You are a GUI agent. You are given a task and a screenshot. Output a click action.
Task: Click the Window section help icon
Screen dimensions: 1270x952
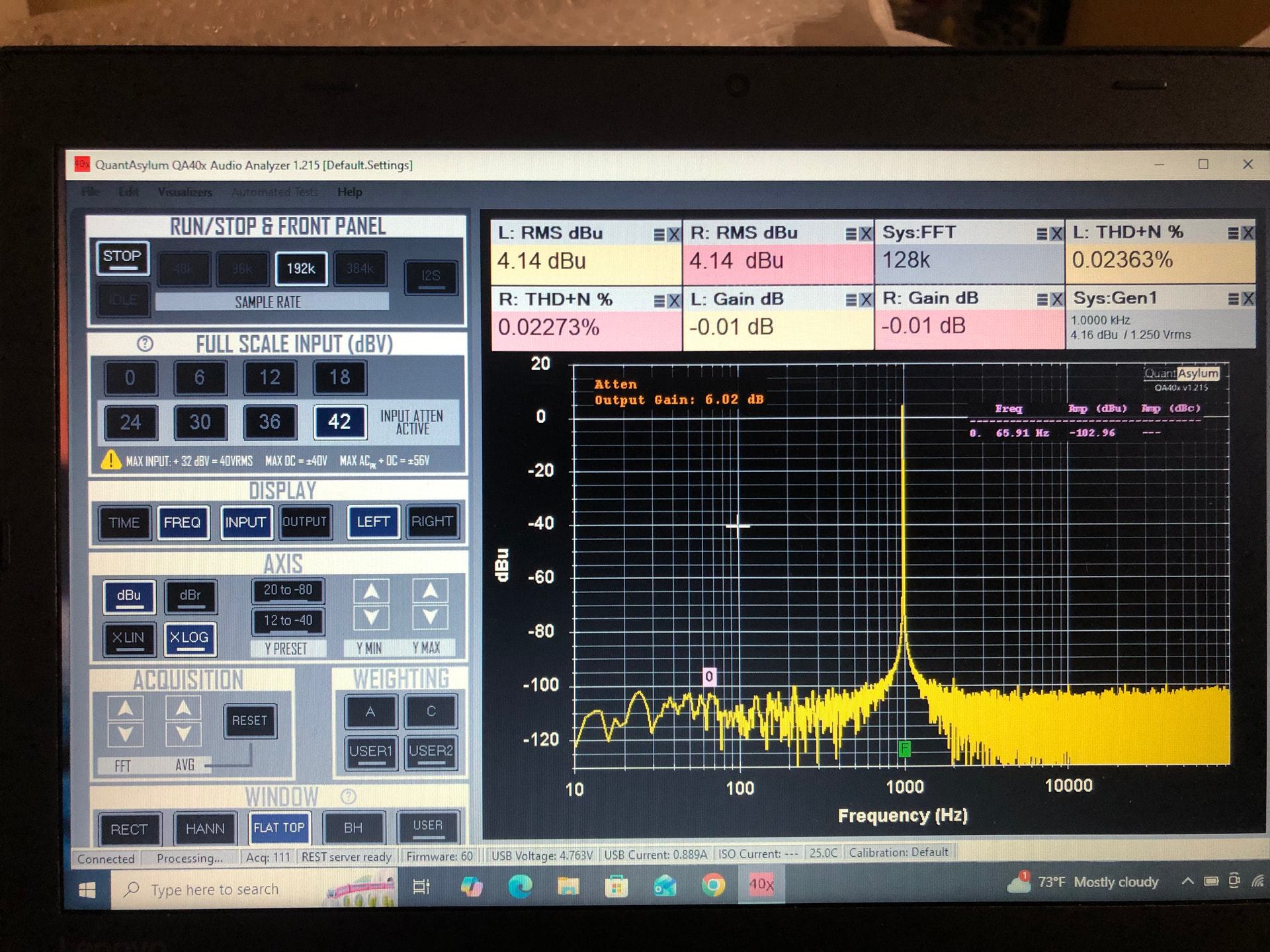[348, 796]
